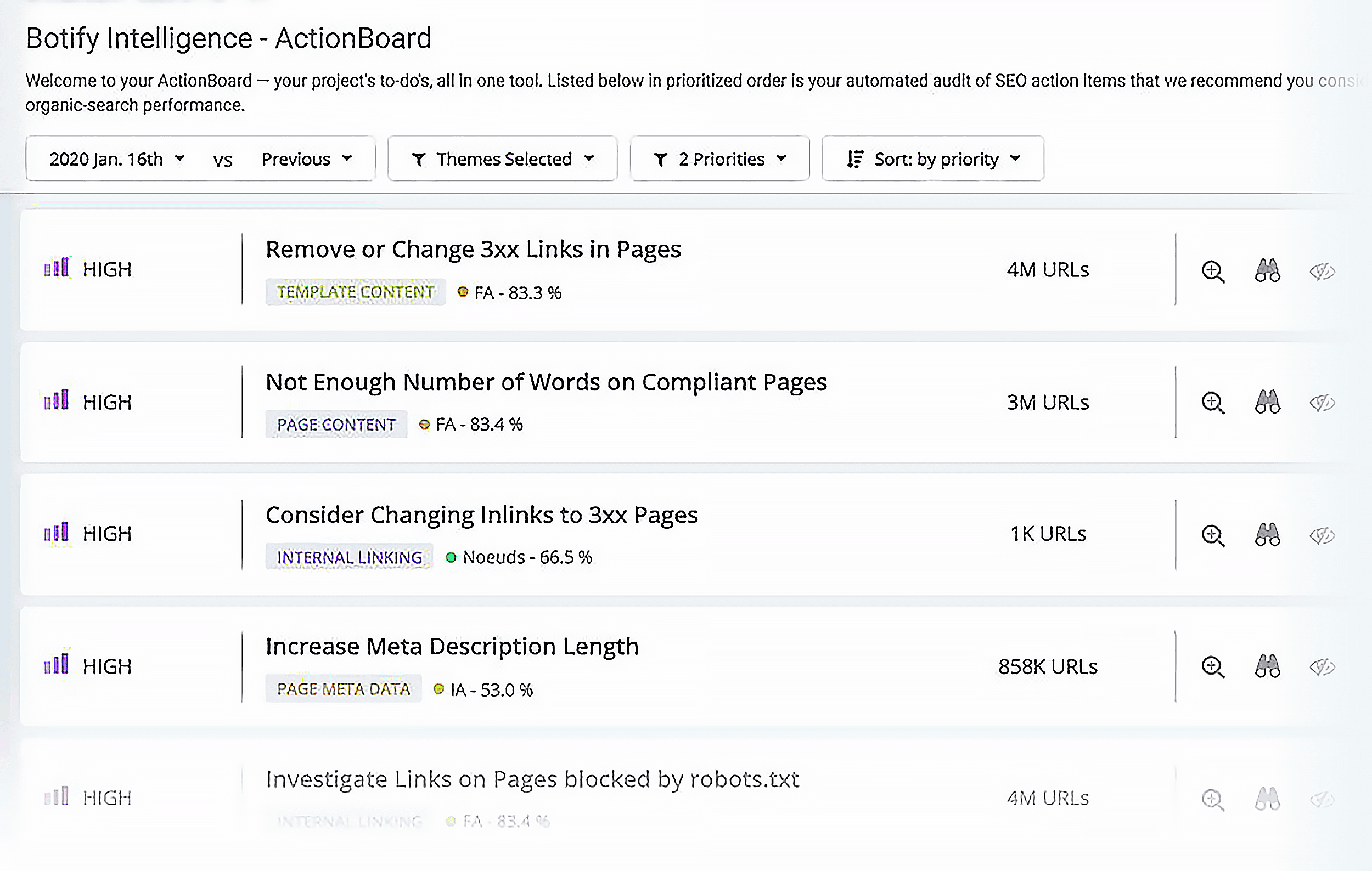Click the TEMPLATE CONTENT tag button

(x=356, y=292)
